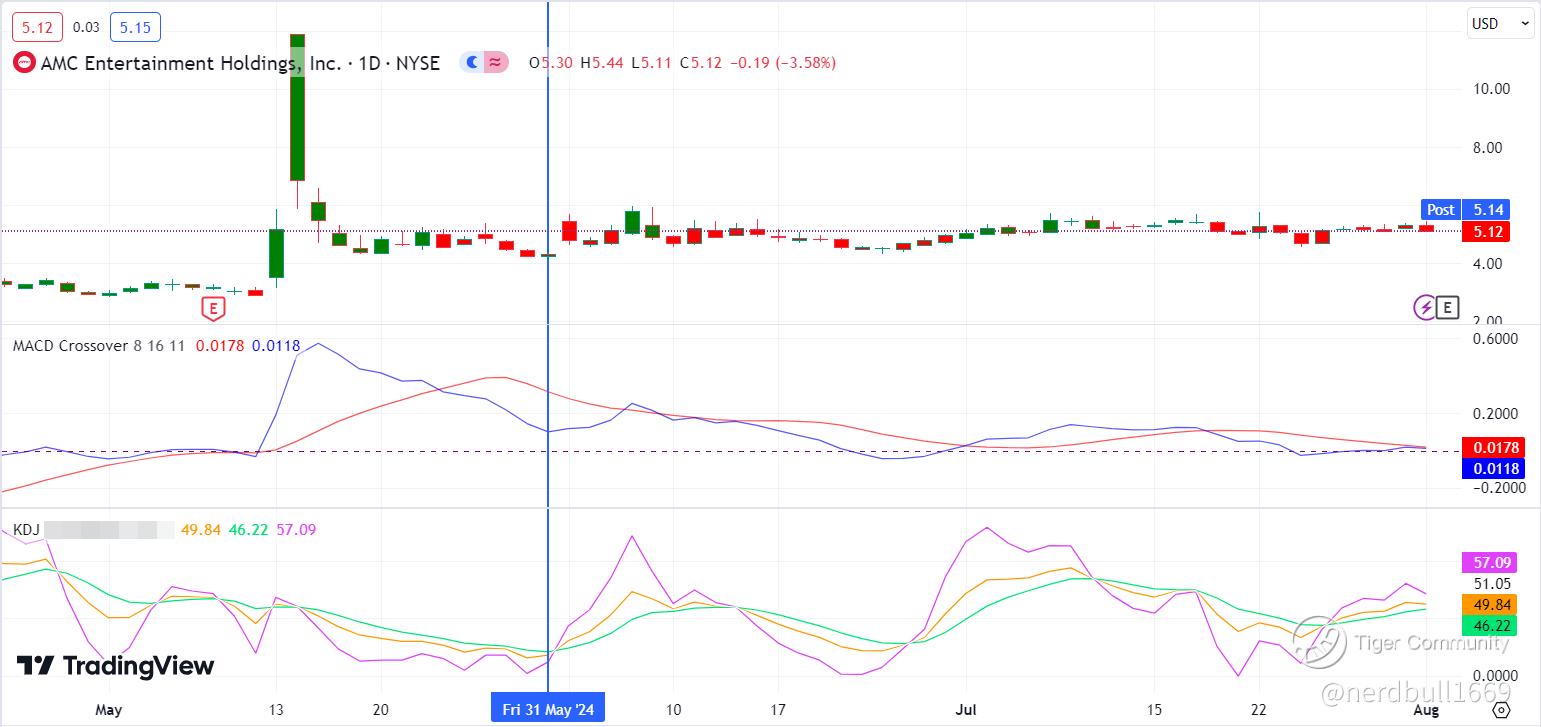Click the tall green candle on May 14
Viewport: 1541px width, 727px height.
[x=297, y=107]
